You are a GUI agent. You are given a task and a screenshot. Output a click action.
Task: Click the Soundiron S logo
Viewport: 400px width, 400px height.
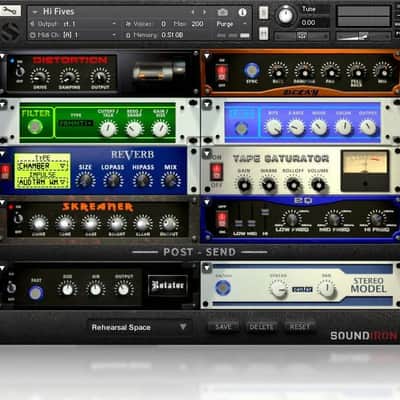(x=10, y=32)
